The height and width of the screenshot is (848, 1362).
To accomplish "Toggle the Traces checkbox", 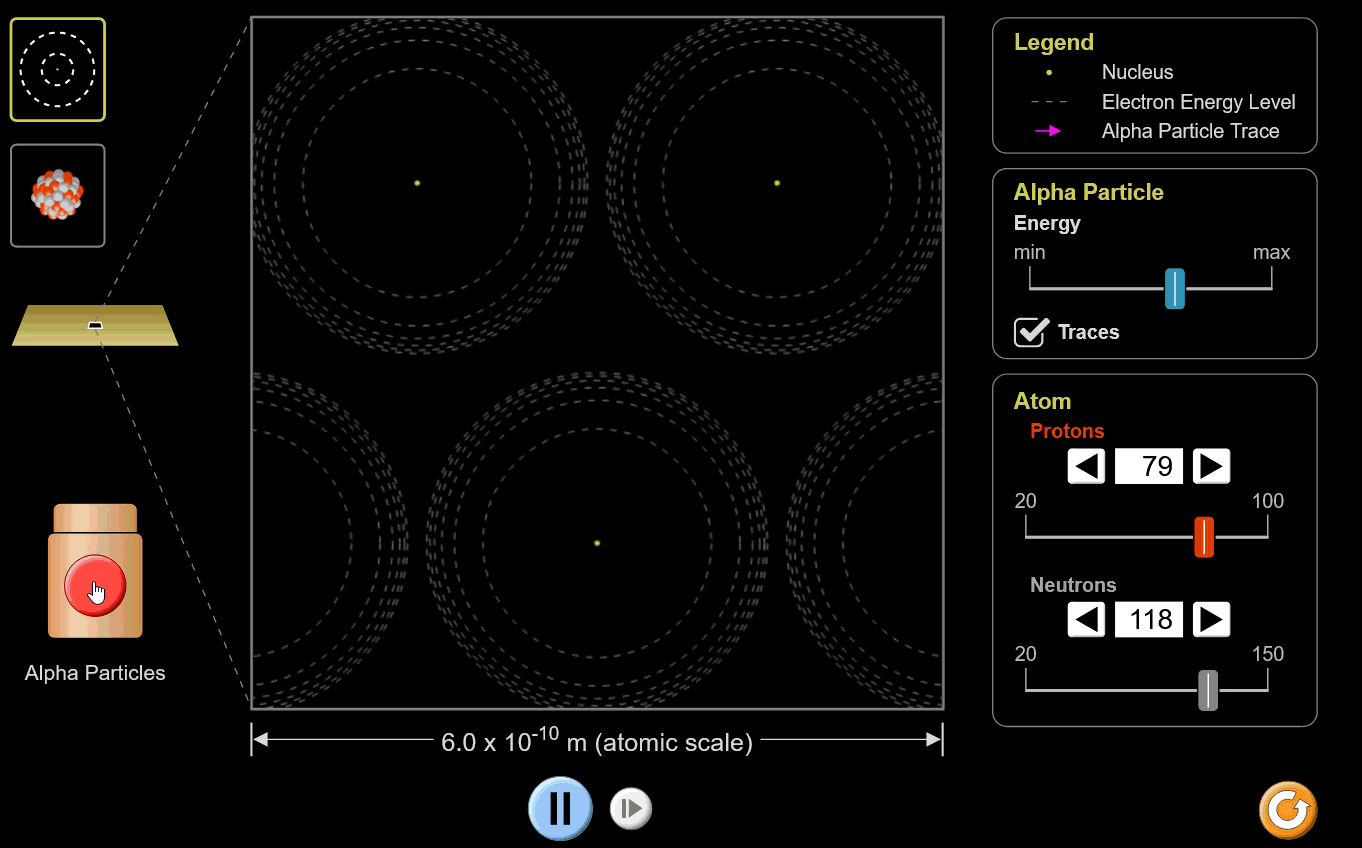I will pos(1030,332).
